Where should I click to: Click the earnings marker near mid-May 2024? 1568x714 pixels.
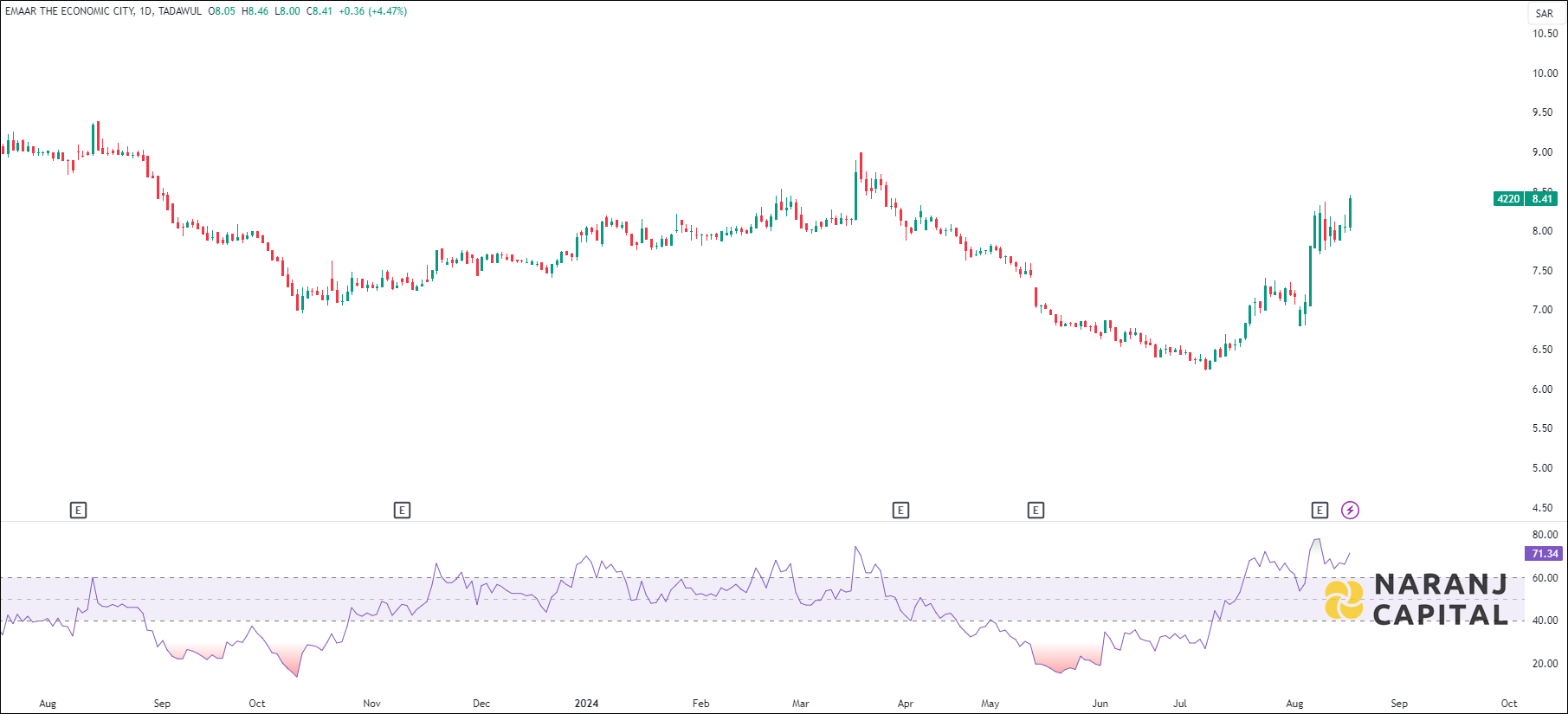pyautogui.click(x=1036, y=511)
